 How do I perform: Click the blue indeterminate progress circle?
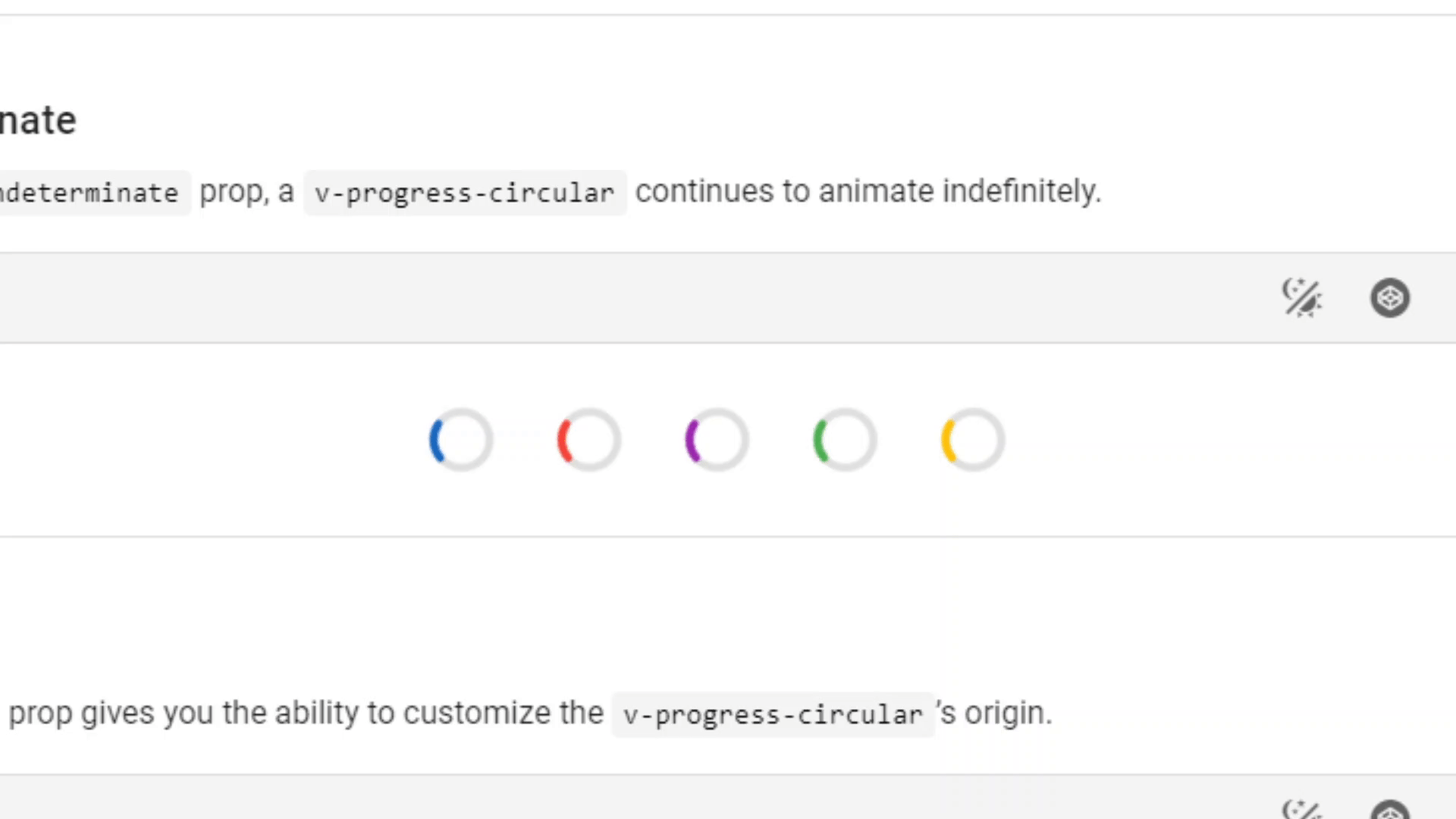coord(460,440)
